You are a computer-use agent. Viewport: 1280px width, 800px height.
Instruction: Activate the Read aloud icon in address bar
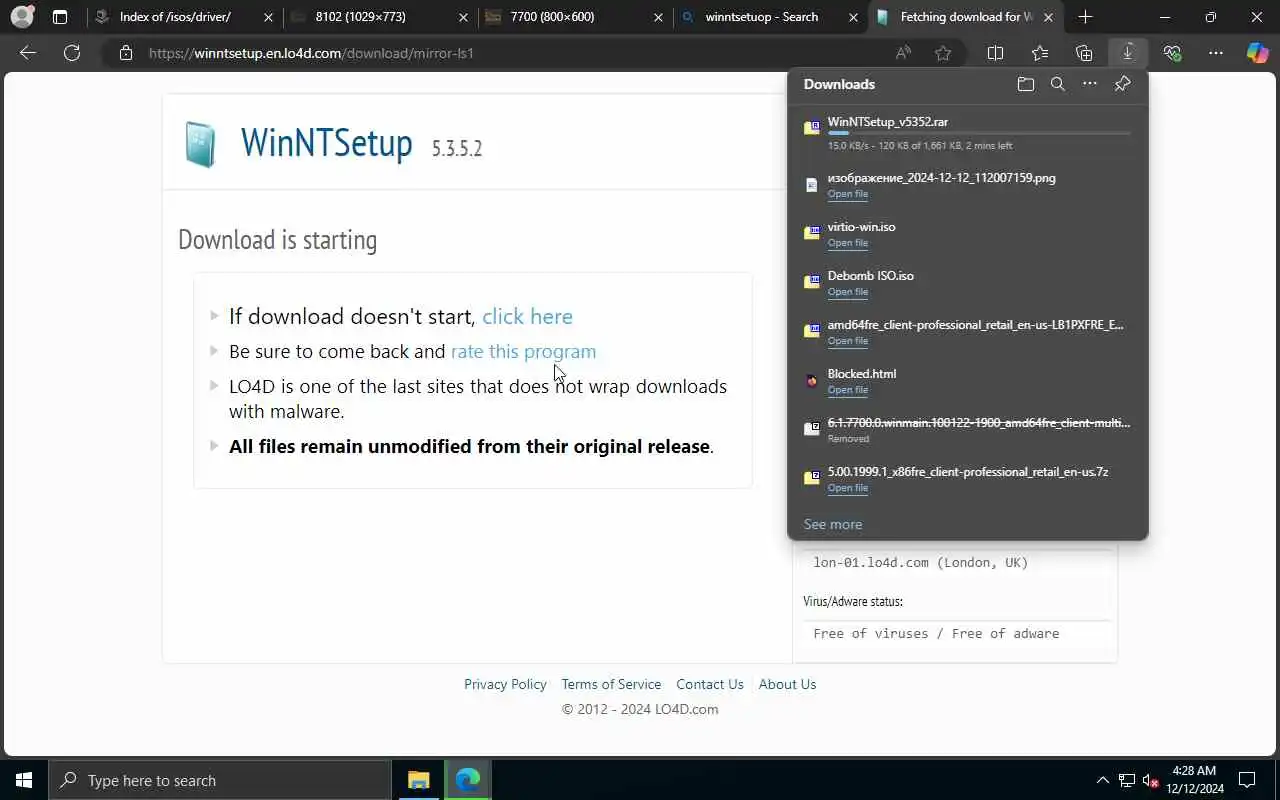point(903,53)
